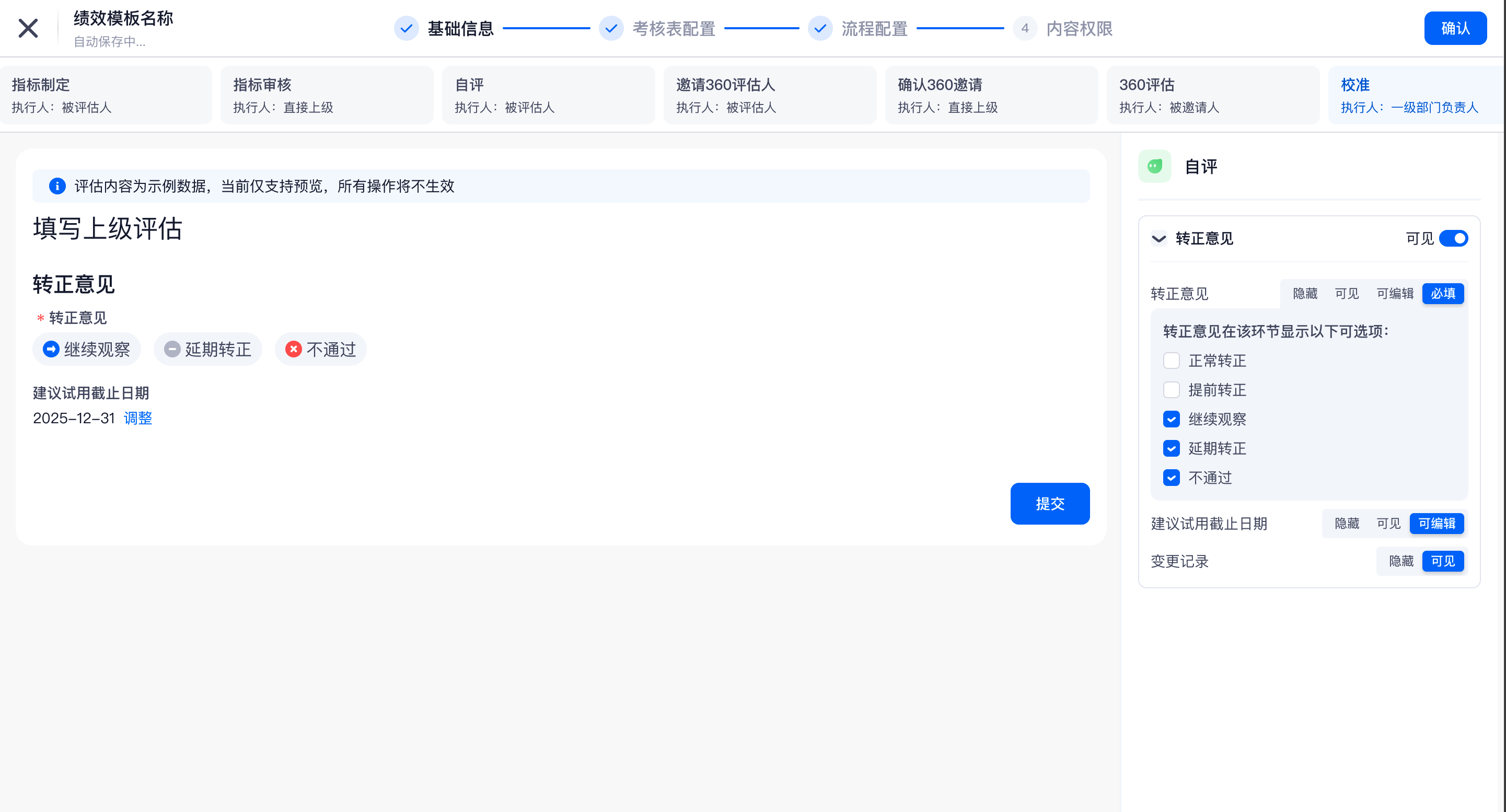
Task: Select the 不通过 red cross option
Action: click(320, 350)
